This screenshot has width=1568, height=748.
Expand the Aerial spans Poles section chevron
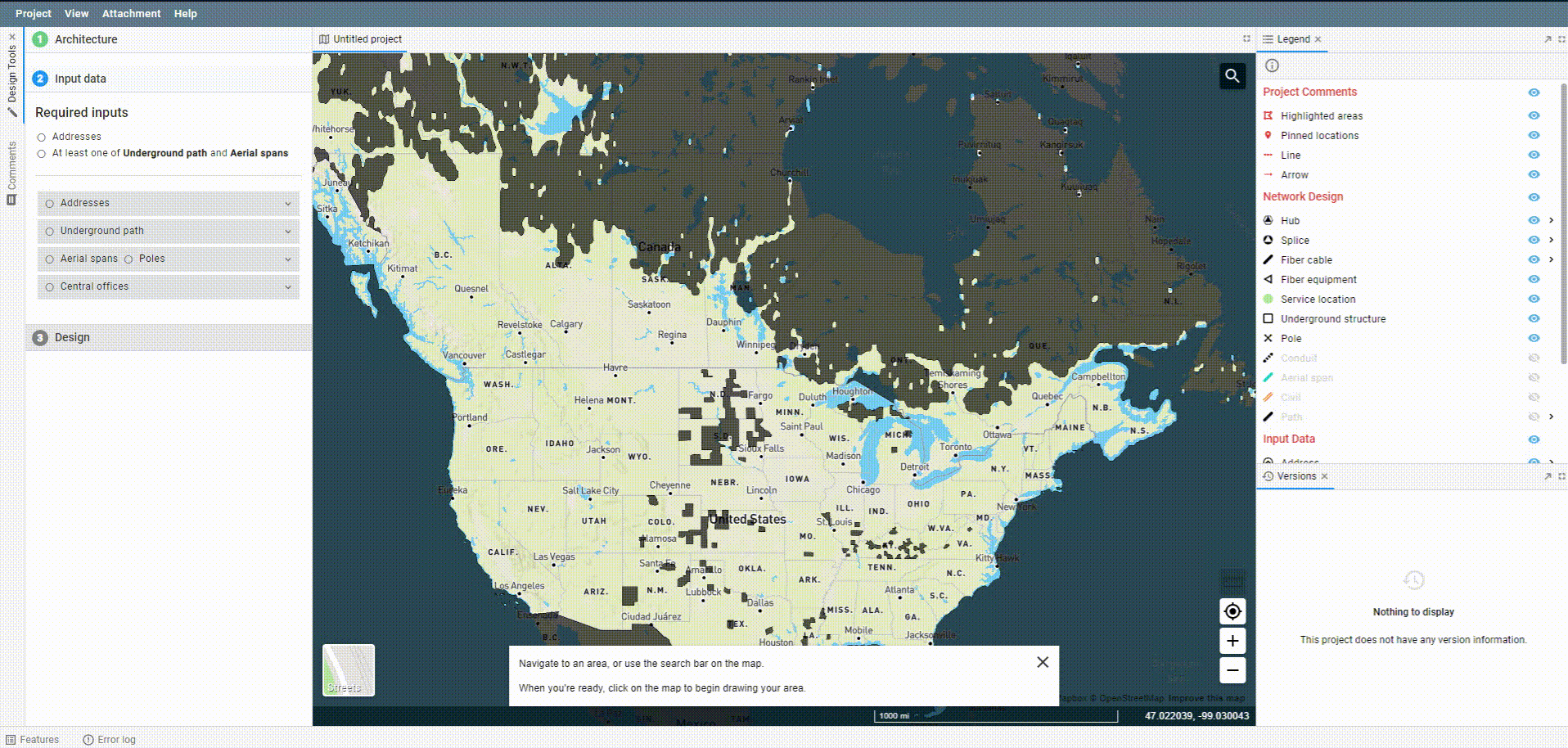[x=288, y=259]
